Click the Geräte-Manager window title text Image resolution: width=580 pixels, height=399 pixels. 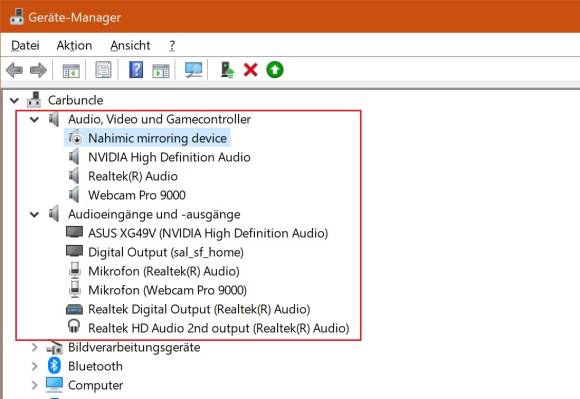[x=74, y=17]
